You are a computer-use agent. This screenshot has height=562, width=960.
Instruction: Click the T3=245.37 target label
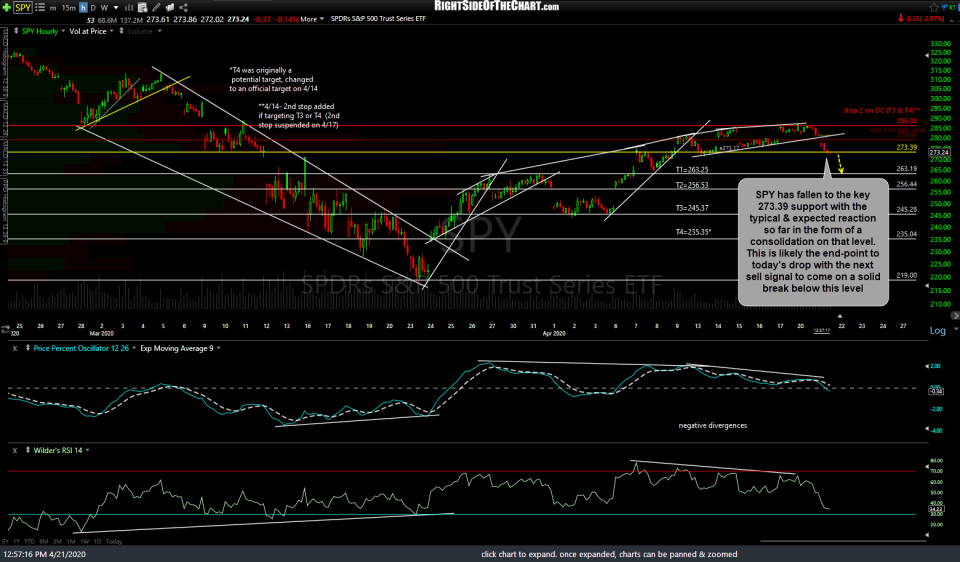point(692,208)
